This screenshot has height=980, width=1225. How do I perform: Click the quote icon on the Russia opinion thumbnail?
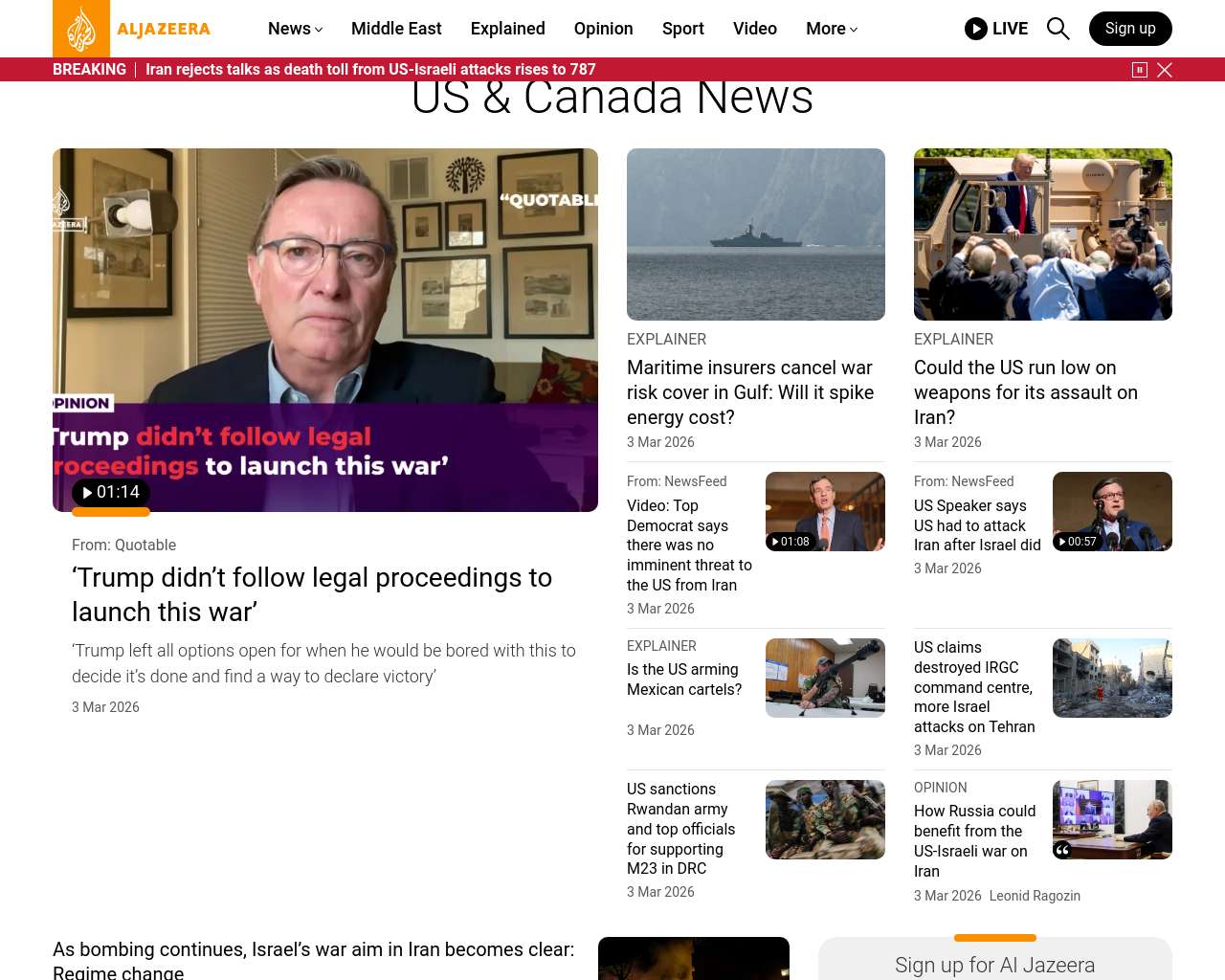point(1062,850)
